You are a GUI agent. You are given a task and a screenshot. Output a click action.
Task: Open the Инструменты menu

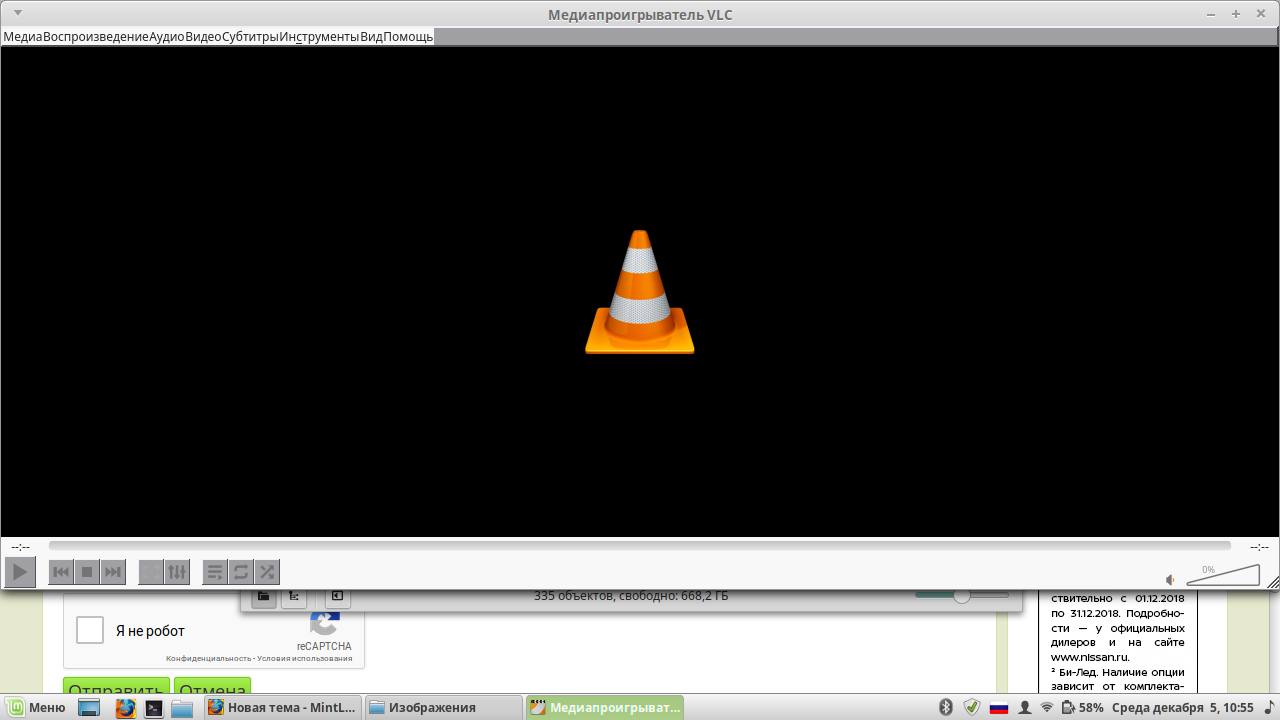coord(319,36)
